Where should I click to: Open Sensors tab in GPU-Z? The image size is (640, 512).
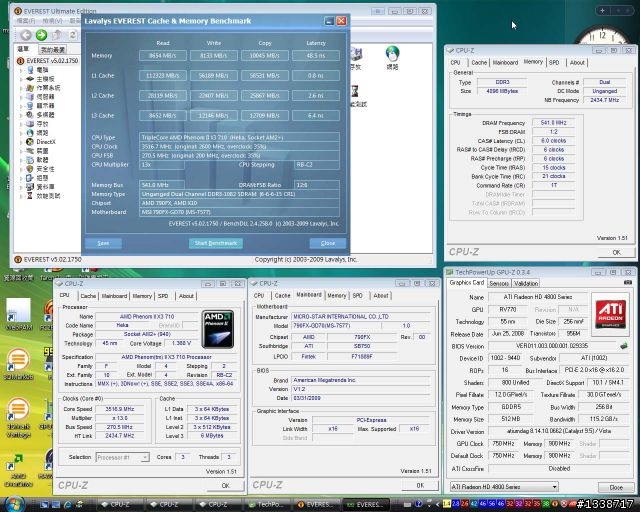point(499,283)
